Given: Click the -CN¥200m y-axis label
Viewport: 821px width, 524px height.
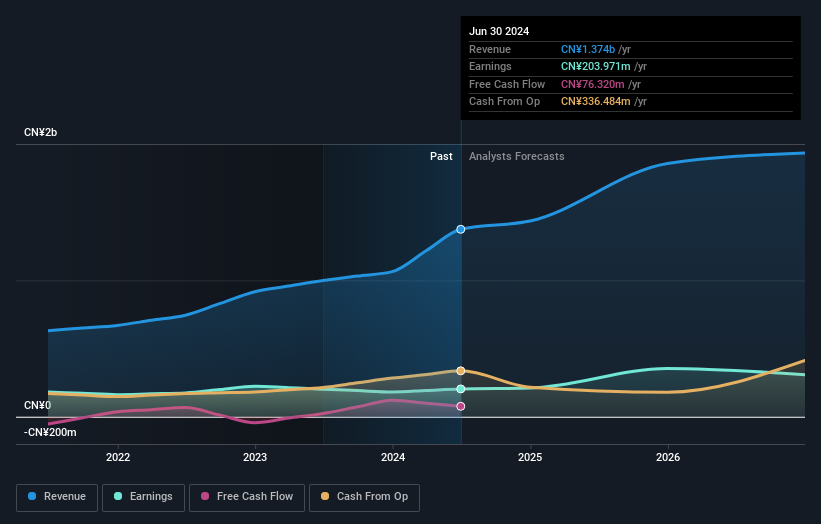Looking at the screenshot, I should click(50, 432).
